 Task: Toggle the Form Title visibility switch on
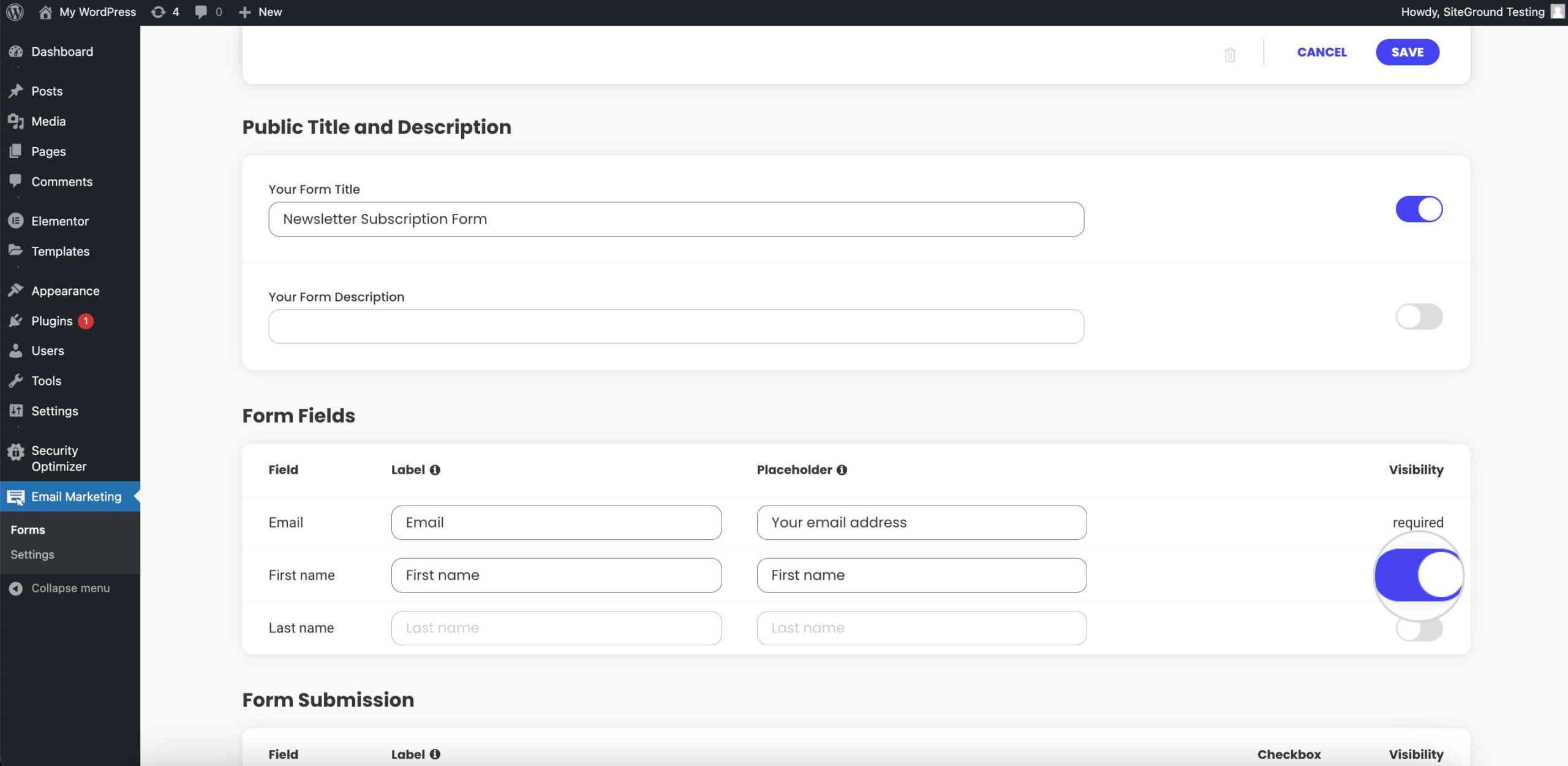1419,209
